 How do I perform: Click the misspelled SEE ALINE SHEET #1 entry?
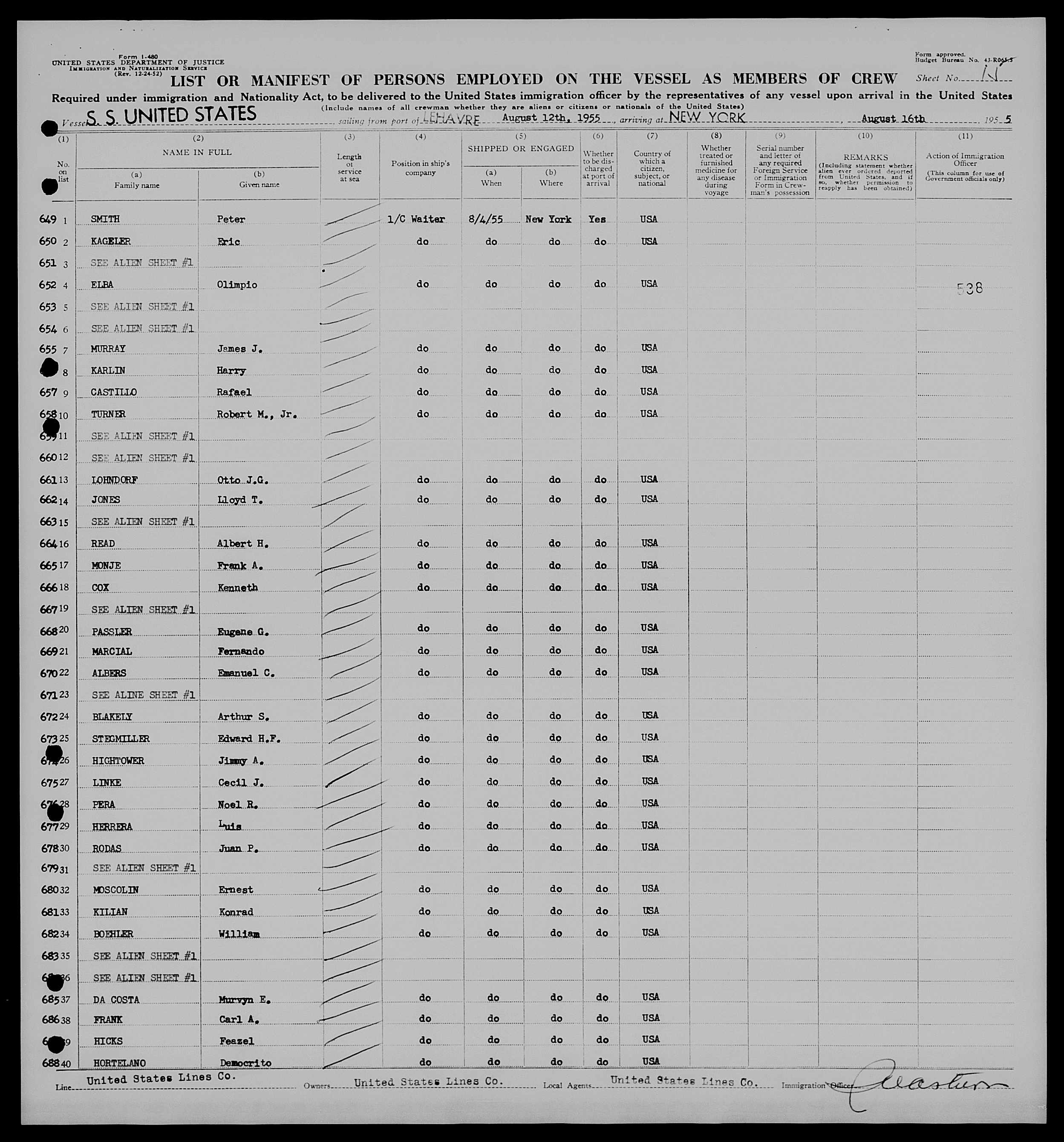tap(144, 695)
